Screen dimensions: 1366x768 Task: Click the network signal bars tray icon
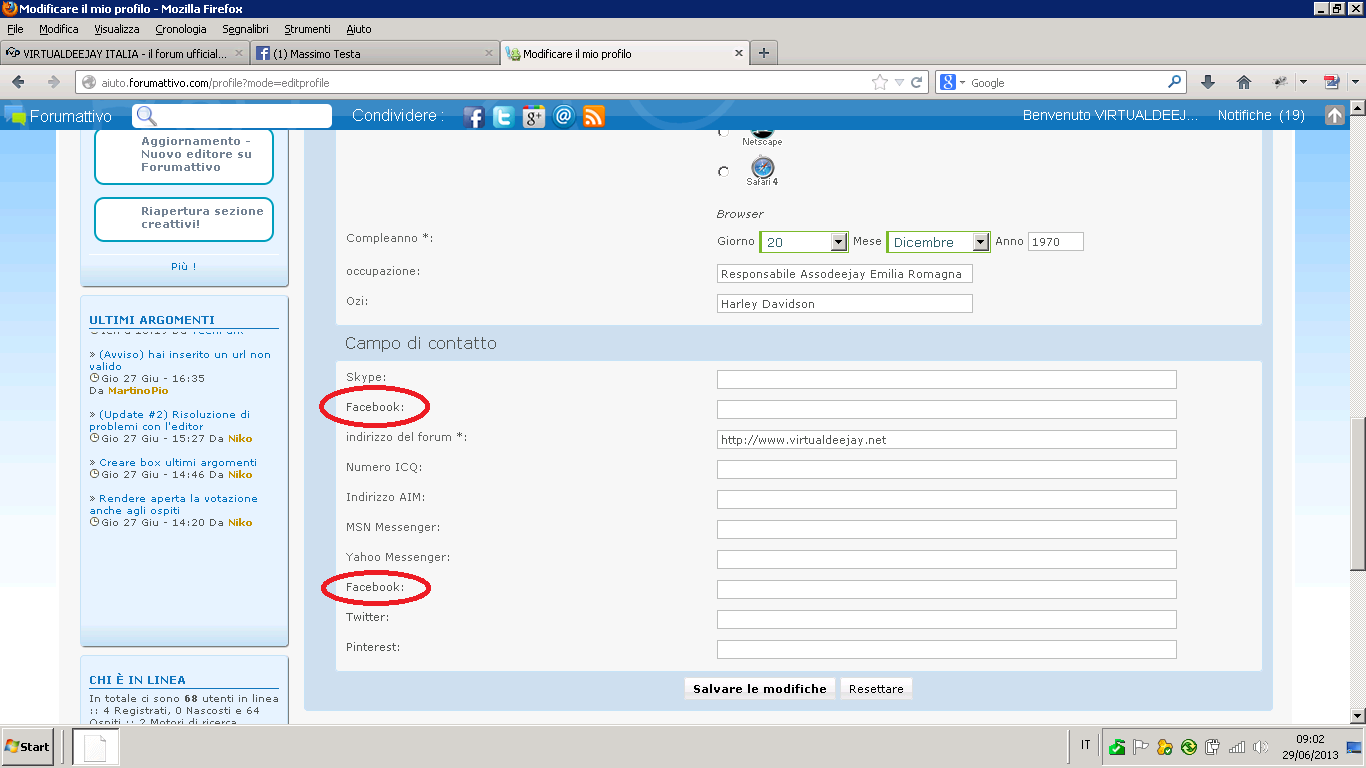1237,747
